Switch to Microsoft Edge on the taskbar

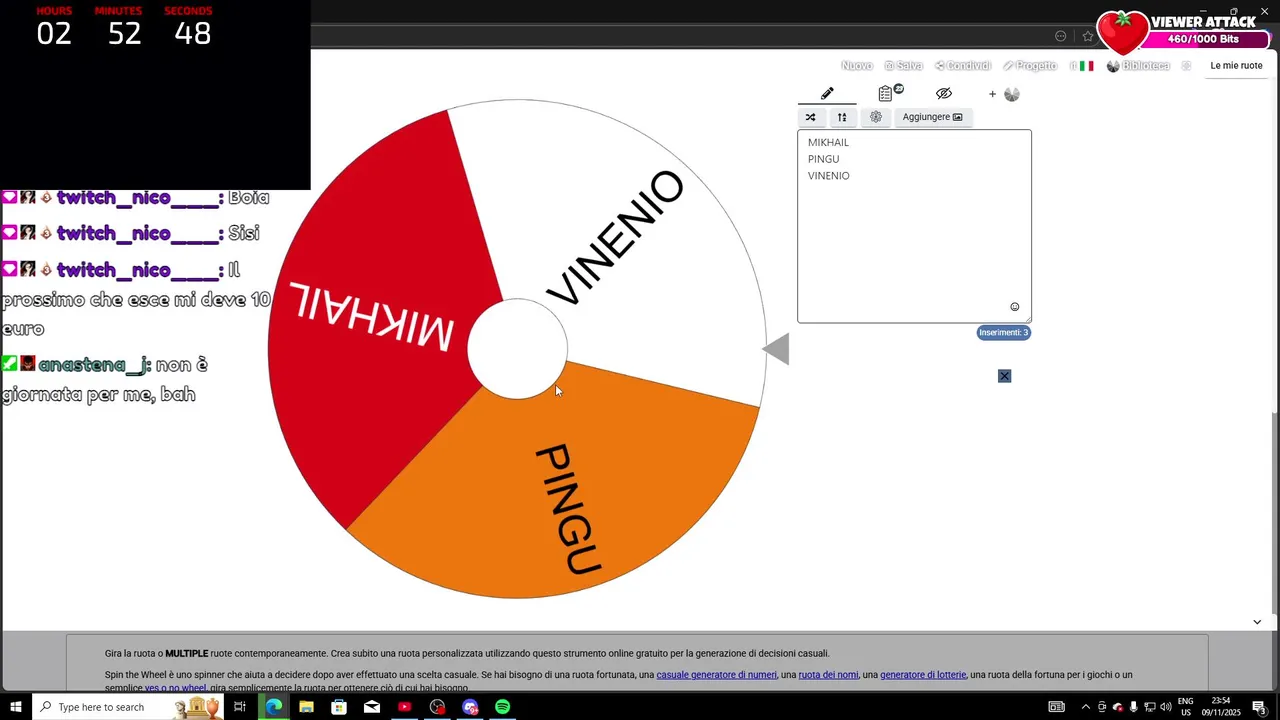click(x=273, y=707)
